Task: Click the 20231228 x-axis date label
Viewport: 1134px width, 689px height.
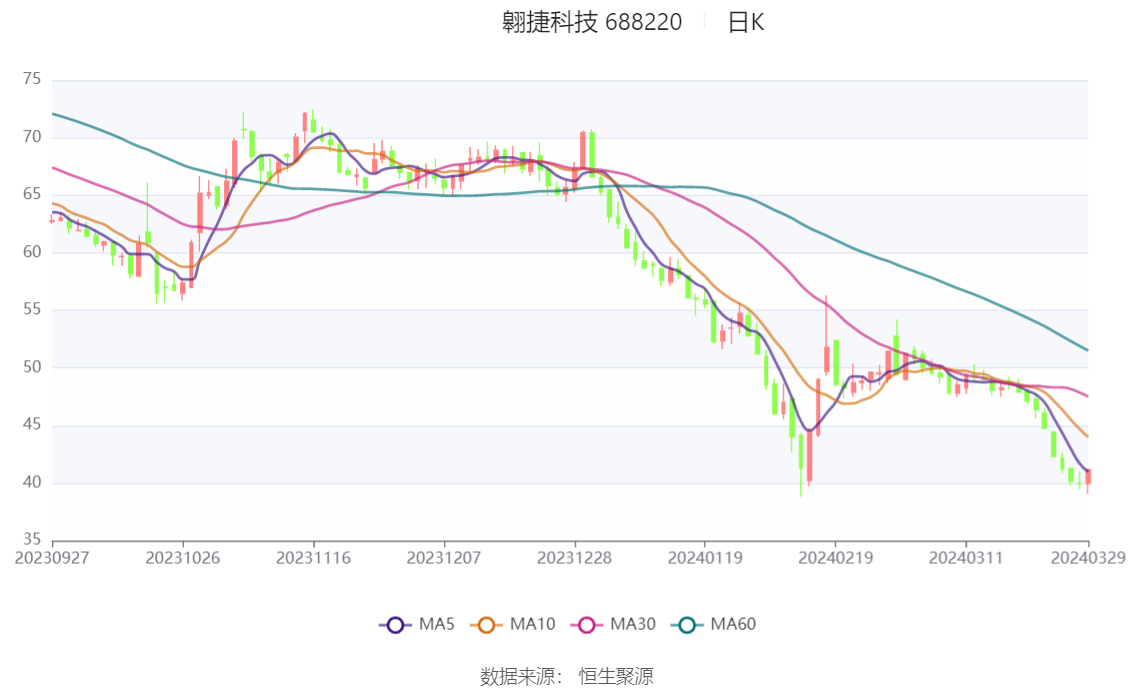Action: [x=574, y=558]
